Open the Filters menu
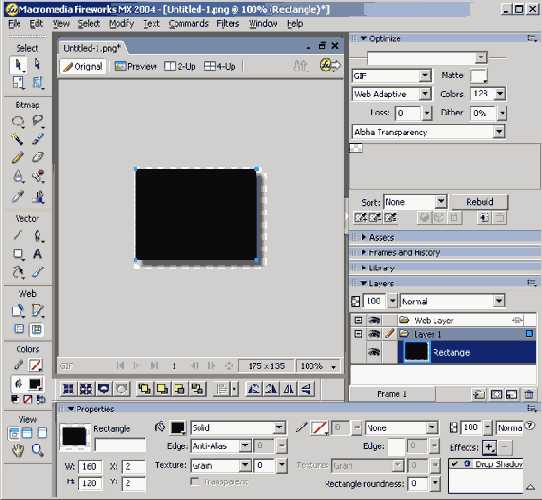Screen dimensions: 542x500 228,24
